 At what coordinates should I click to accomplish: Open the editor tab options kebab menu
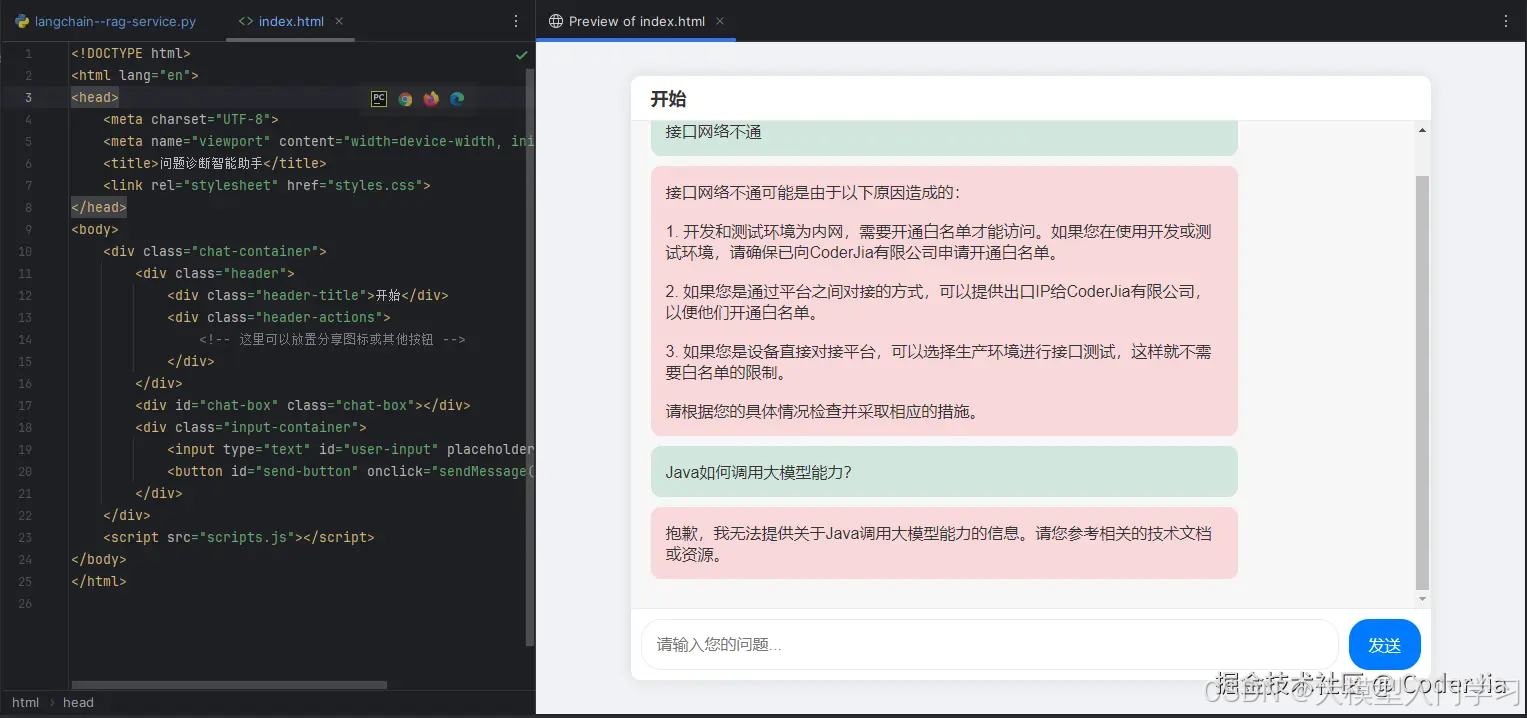[514, 20]
